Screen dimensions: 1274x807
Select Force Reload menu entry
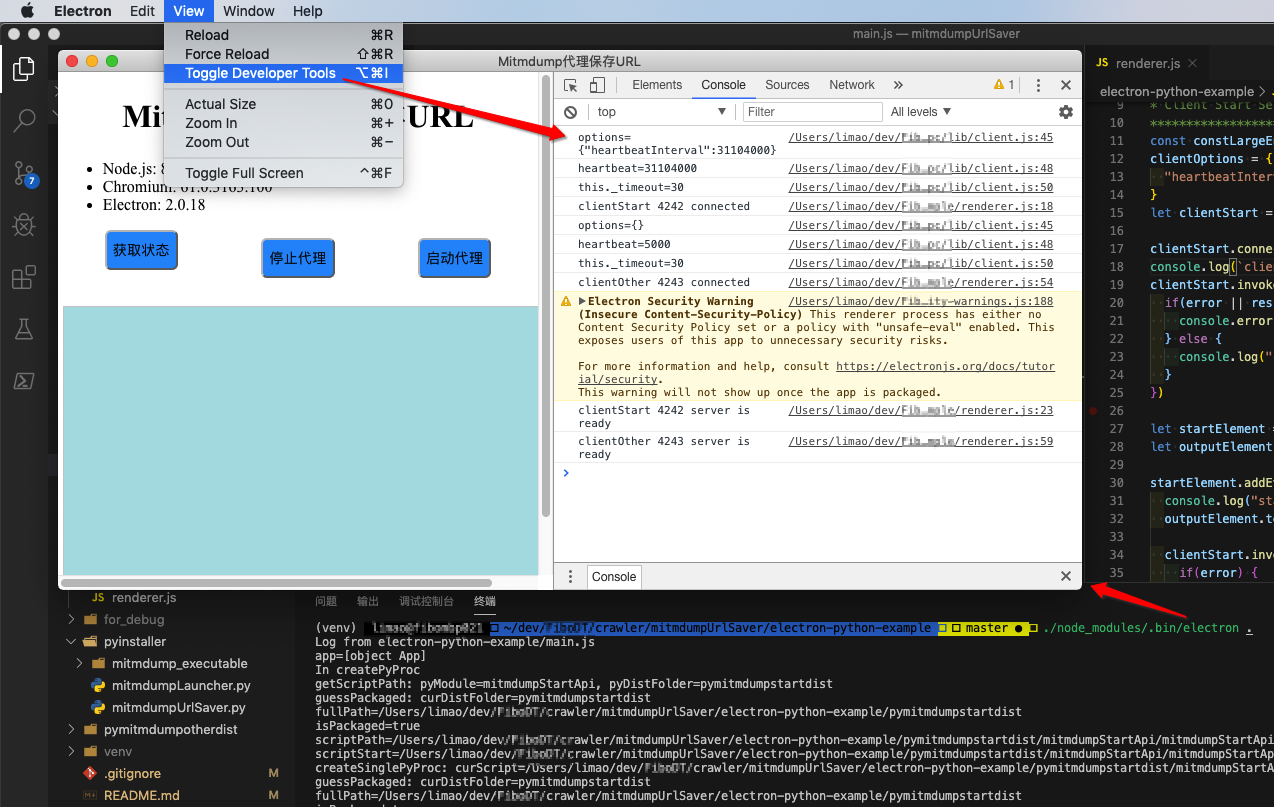284,54
